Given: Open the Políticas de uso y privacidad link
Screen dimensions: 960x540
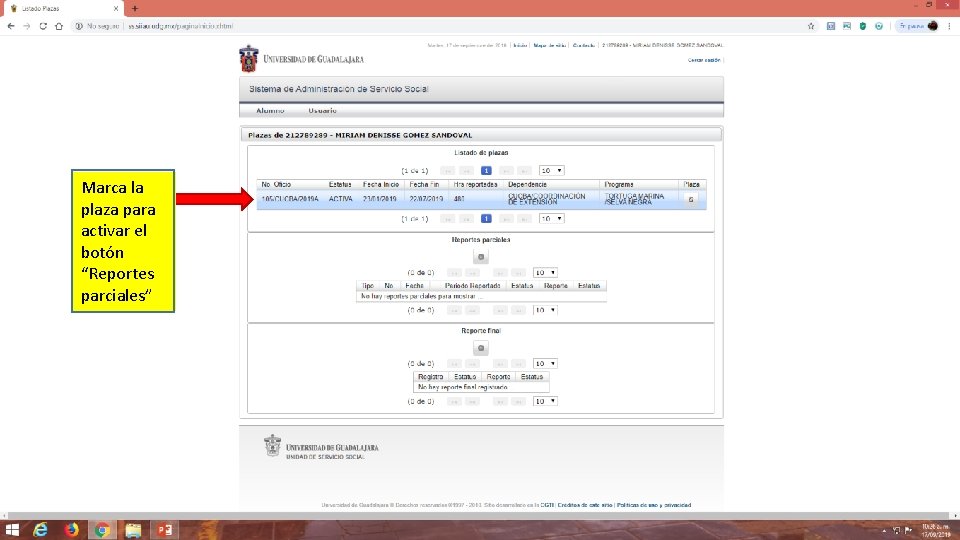Looking at the screenshot, I should click(654, 505).
